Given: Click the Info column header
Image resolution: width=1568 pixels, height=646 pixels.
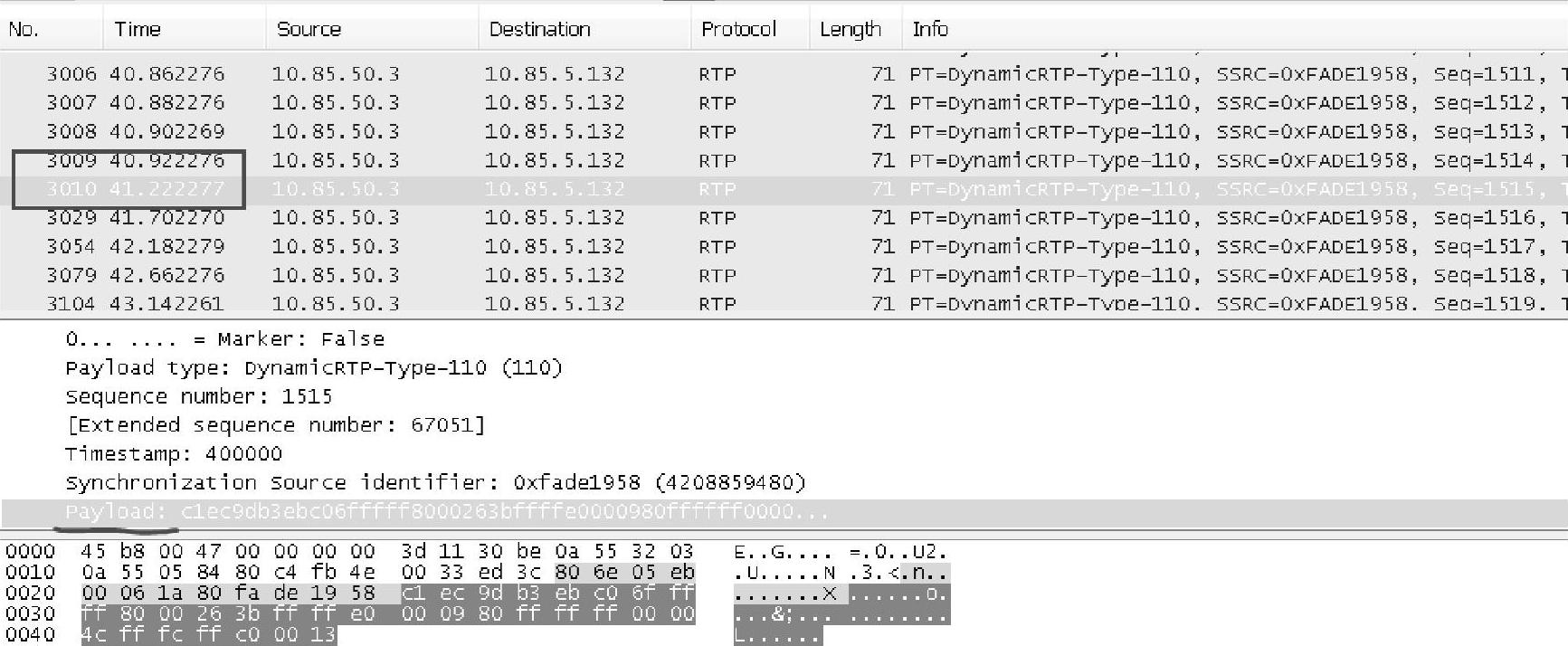Looking at the screenshot, I should click(1234, 29).
